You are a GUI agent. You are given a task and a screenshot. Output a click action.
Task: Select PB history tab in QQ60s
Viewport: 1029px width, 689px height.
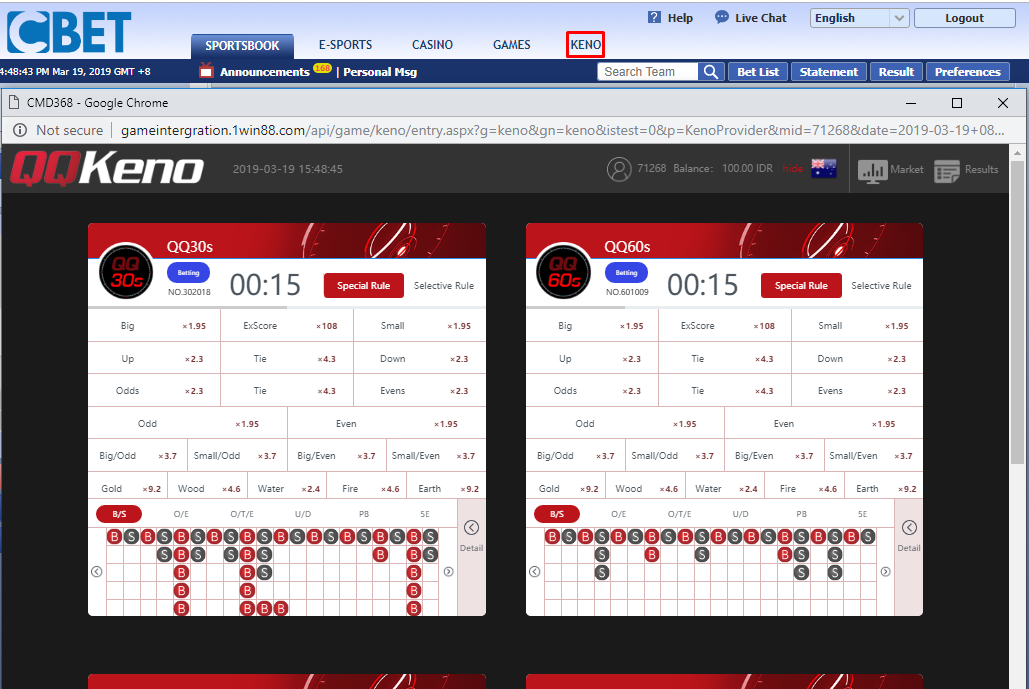[x=801, y=514]
